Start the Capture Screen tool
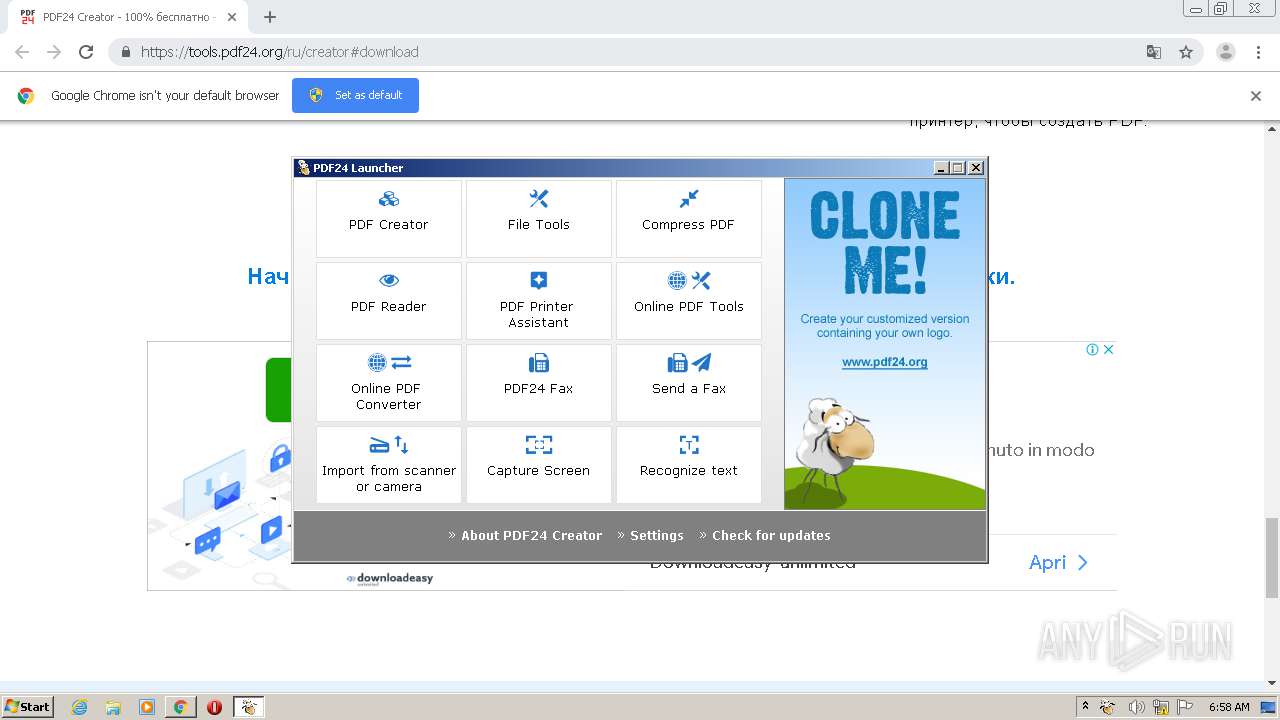1280x720 pixels. [x=539, y=465]
